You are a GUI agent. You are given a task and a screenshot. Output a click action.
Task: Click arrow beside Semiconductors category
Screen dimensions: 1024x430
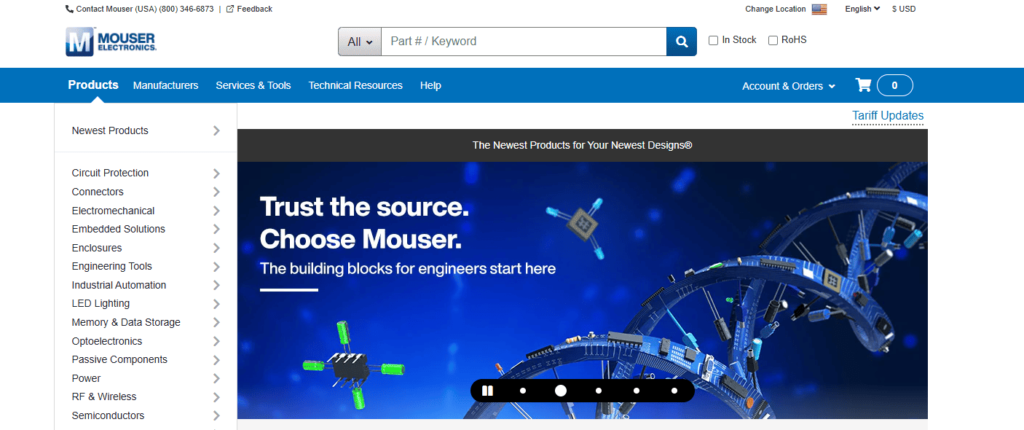point(216,416)
